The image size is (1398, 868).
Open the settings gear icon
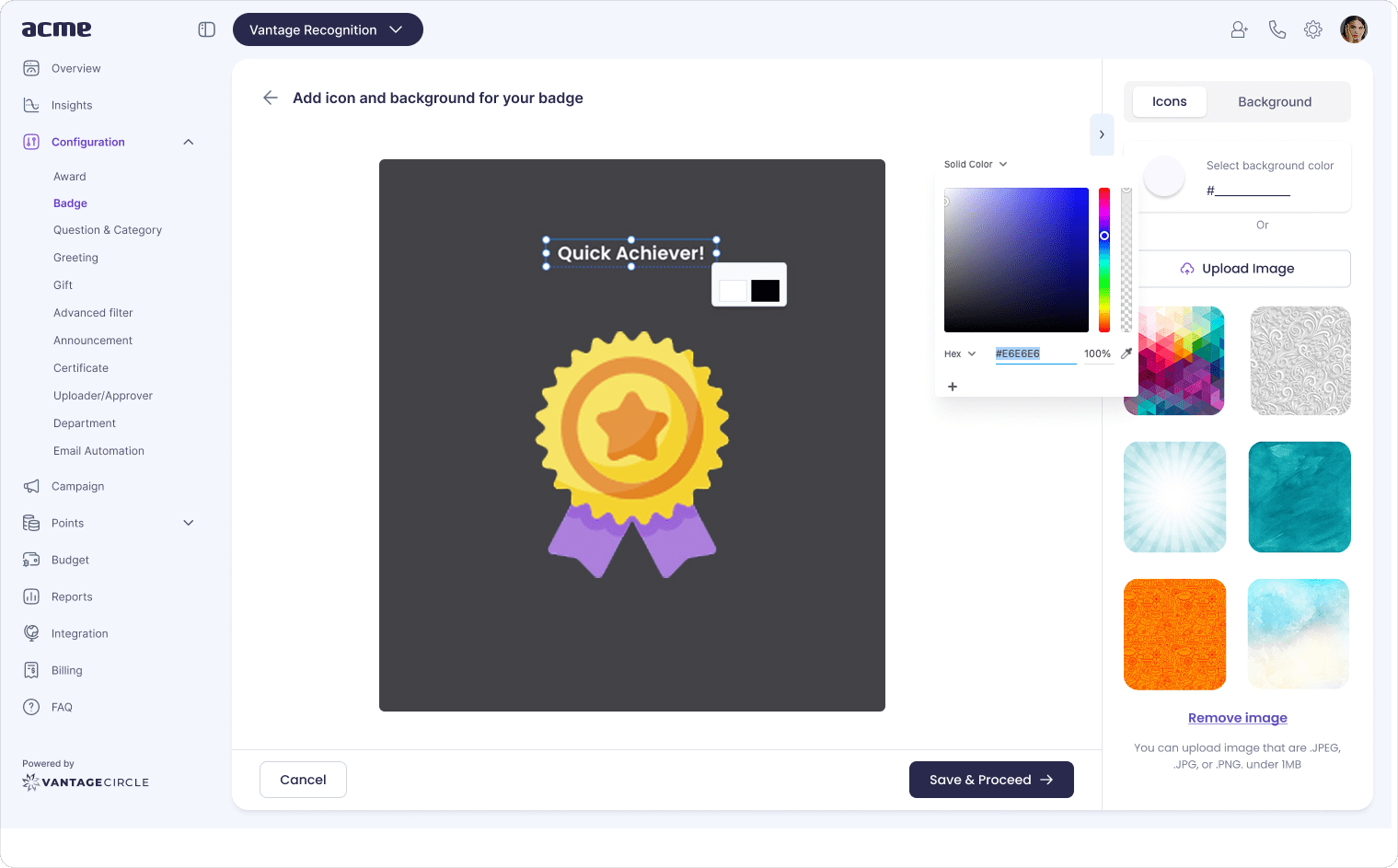1313,29
